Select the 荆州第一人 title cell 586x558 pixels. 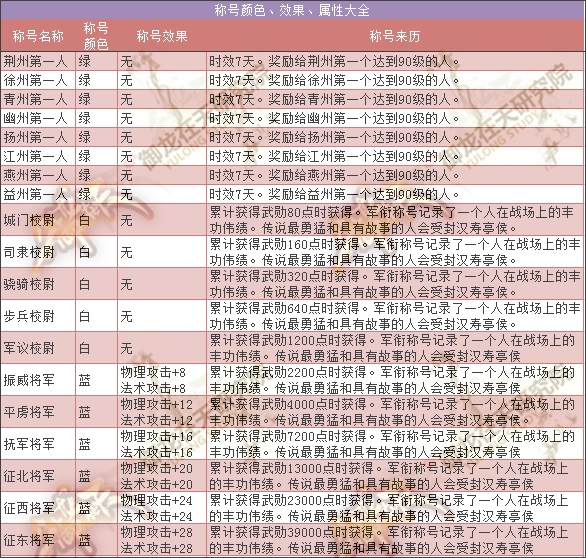pos(38,61)
